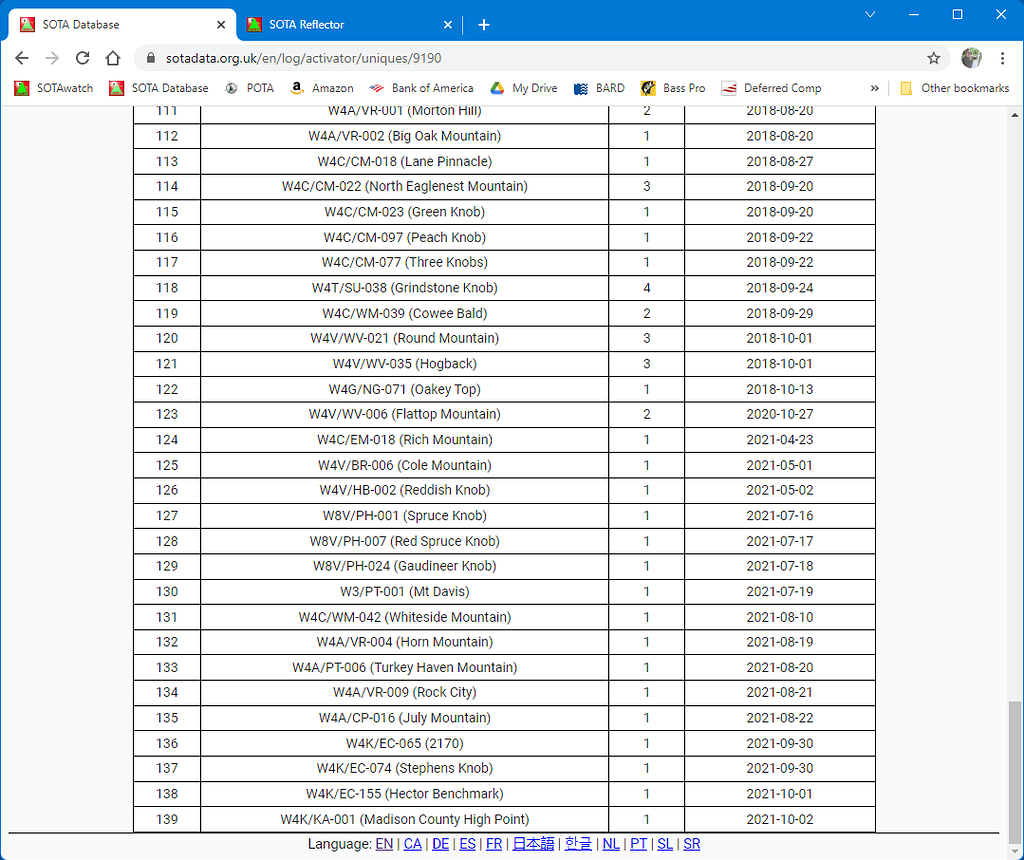The height and width of the screenshot is (860, 1024).
Task: Click the home icon in the toolbar
Action: click(112, 58)
